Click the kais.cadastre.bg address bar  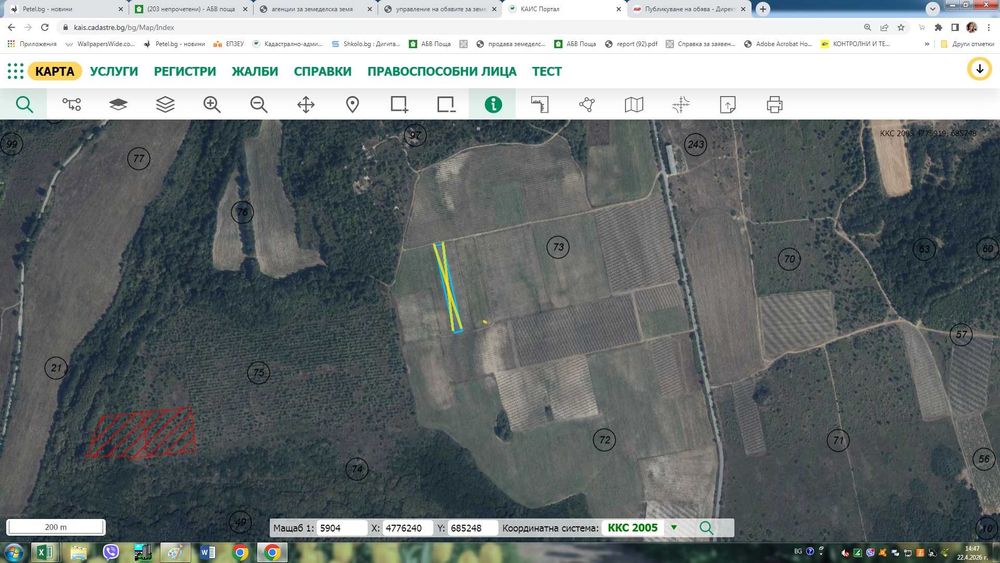pos(459,27)
